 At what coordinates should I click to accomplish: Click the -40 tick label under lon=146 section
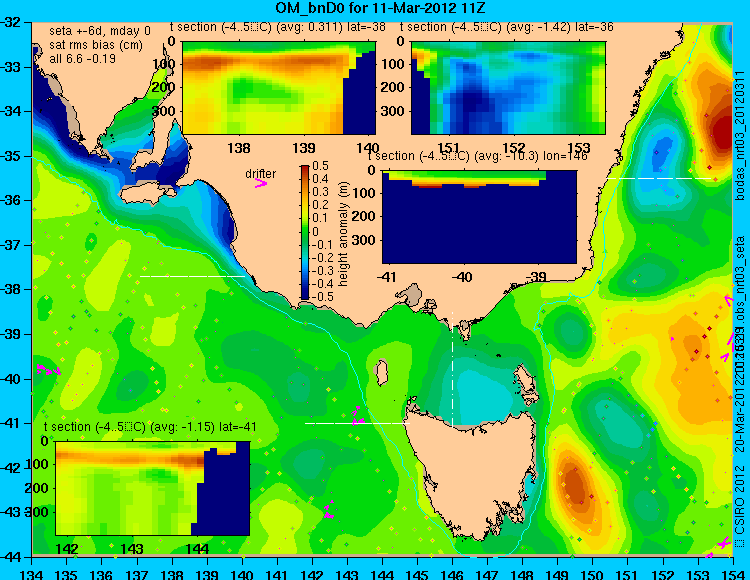tap(463, 277)
